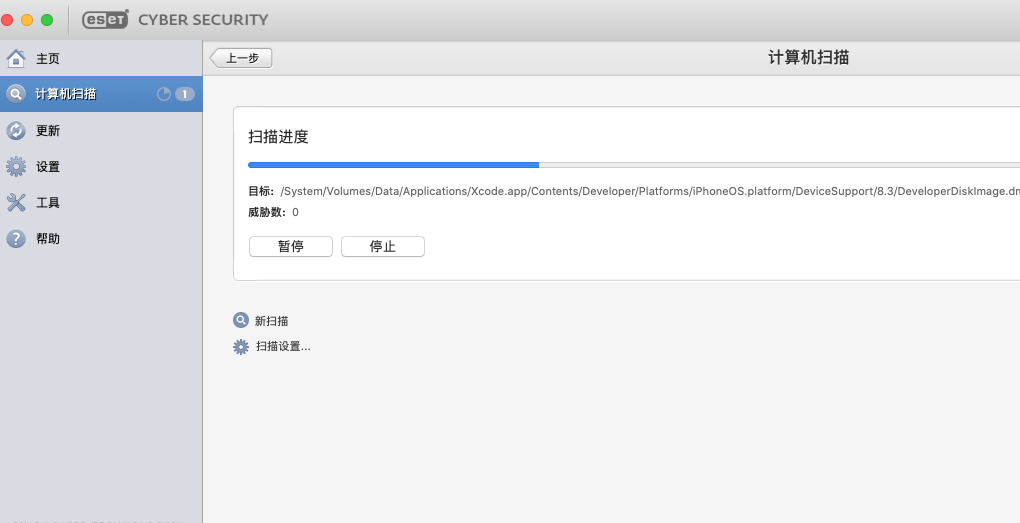The width and height of the screenshot is (1020, 523).
Task: Click the scan progress pie indicator in sidebar
Action: (x=164, y=94)
